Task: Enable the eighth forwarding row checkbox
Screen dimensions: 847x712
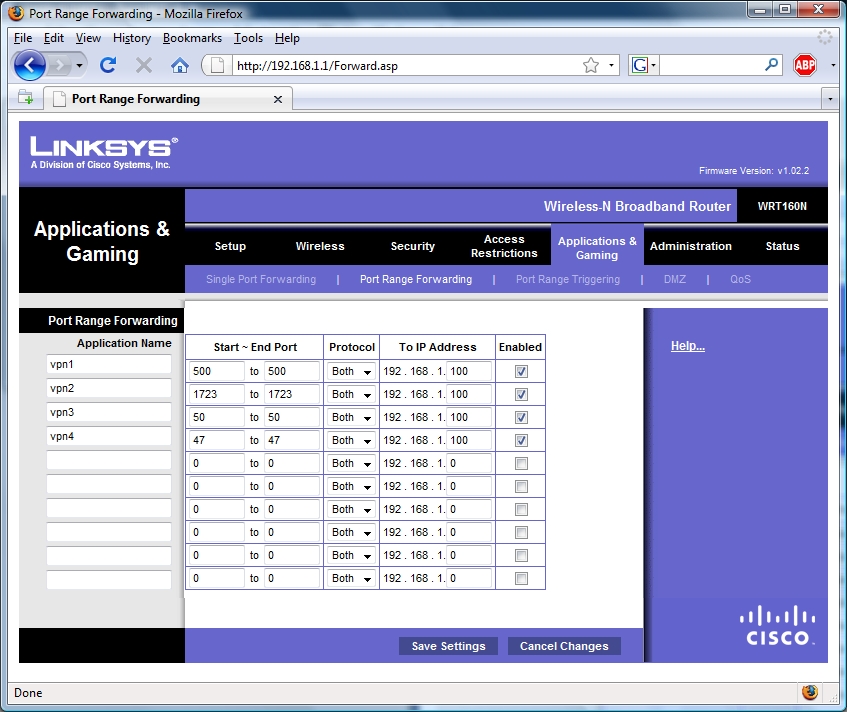Action: click(x=521, y=532)
